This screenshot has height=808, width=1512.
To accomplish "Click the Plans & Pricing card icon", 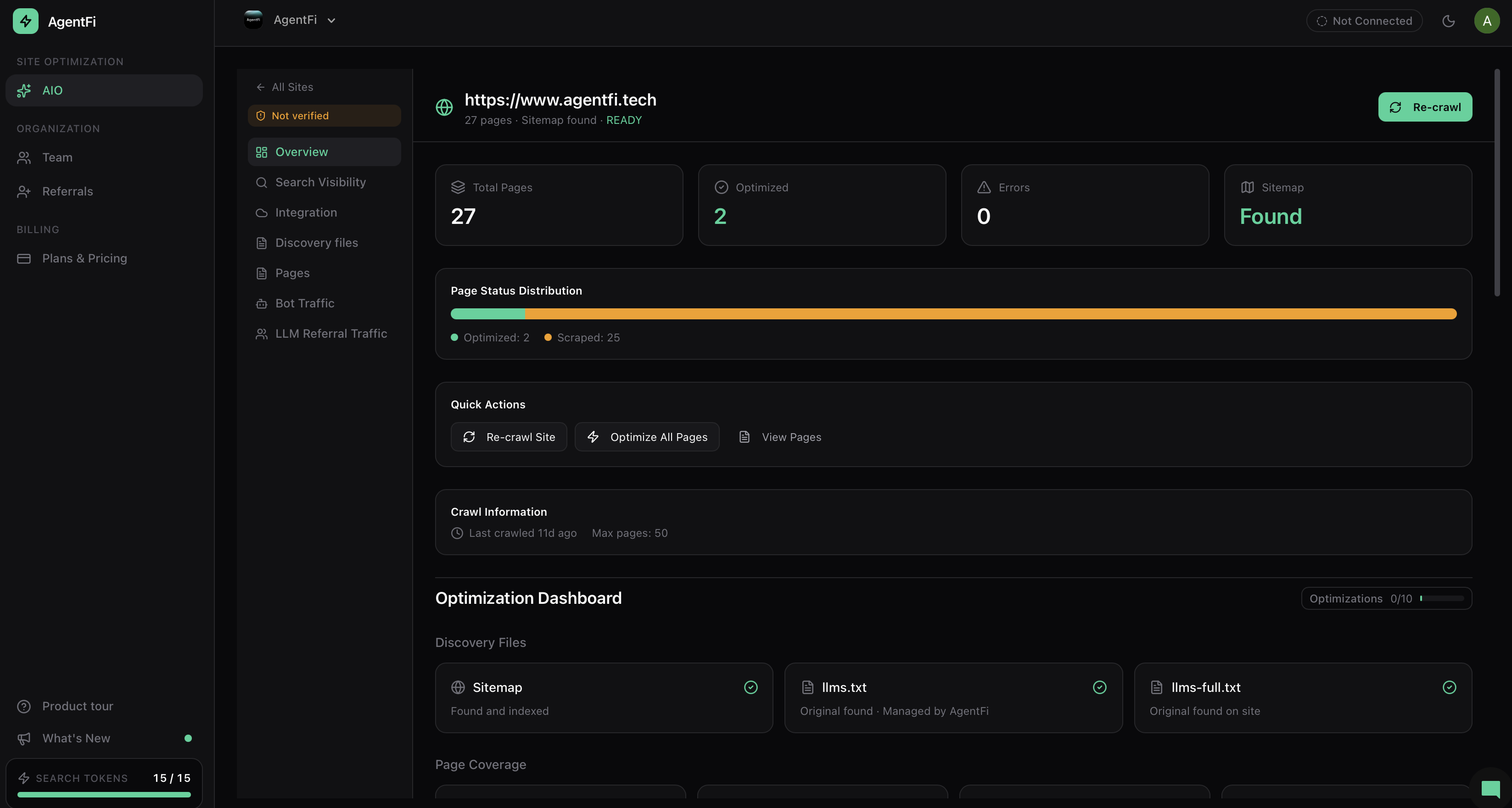I will (24, 258).
